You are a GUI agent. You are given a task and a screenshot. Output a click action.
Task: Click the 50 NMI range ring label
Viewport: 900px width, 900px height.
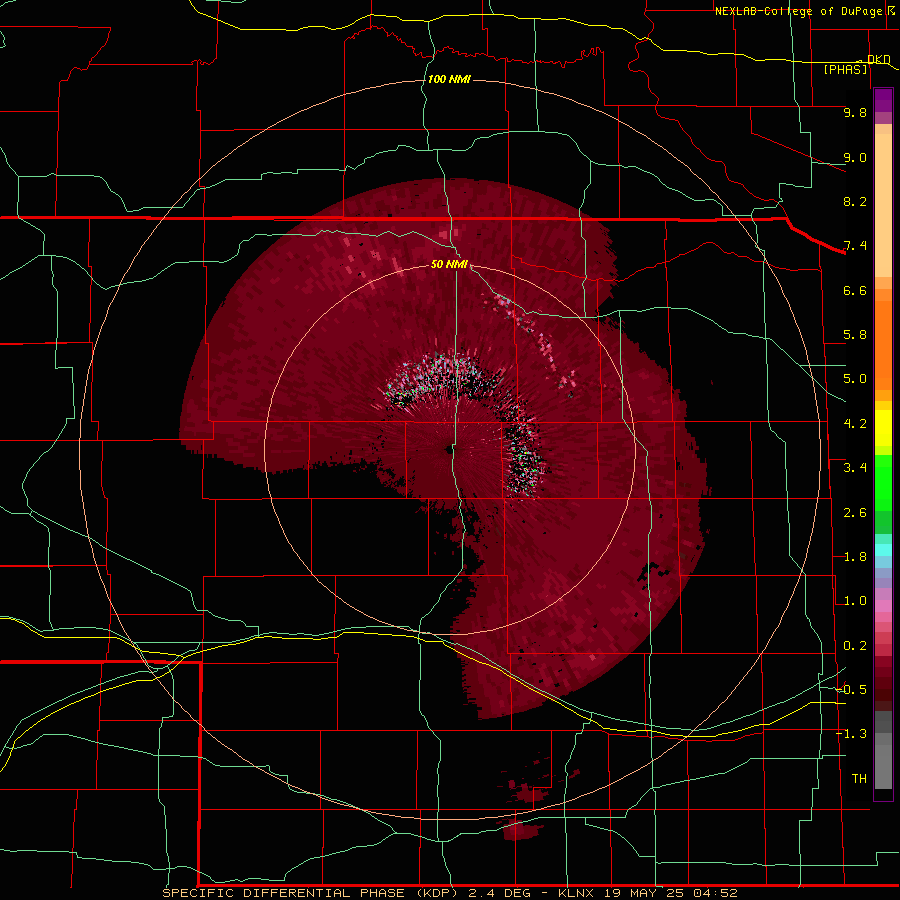coord(449,264)
